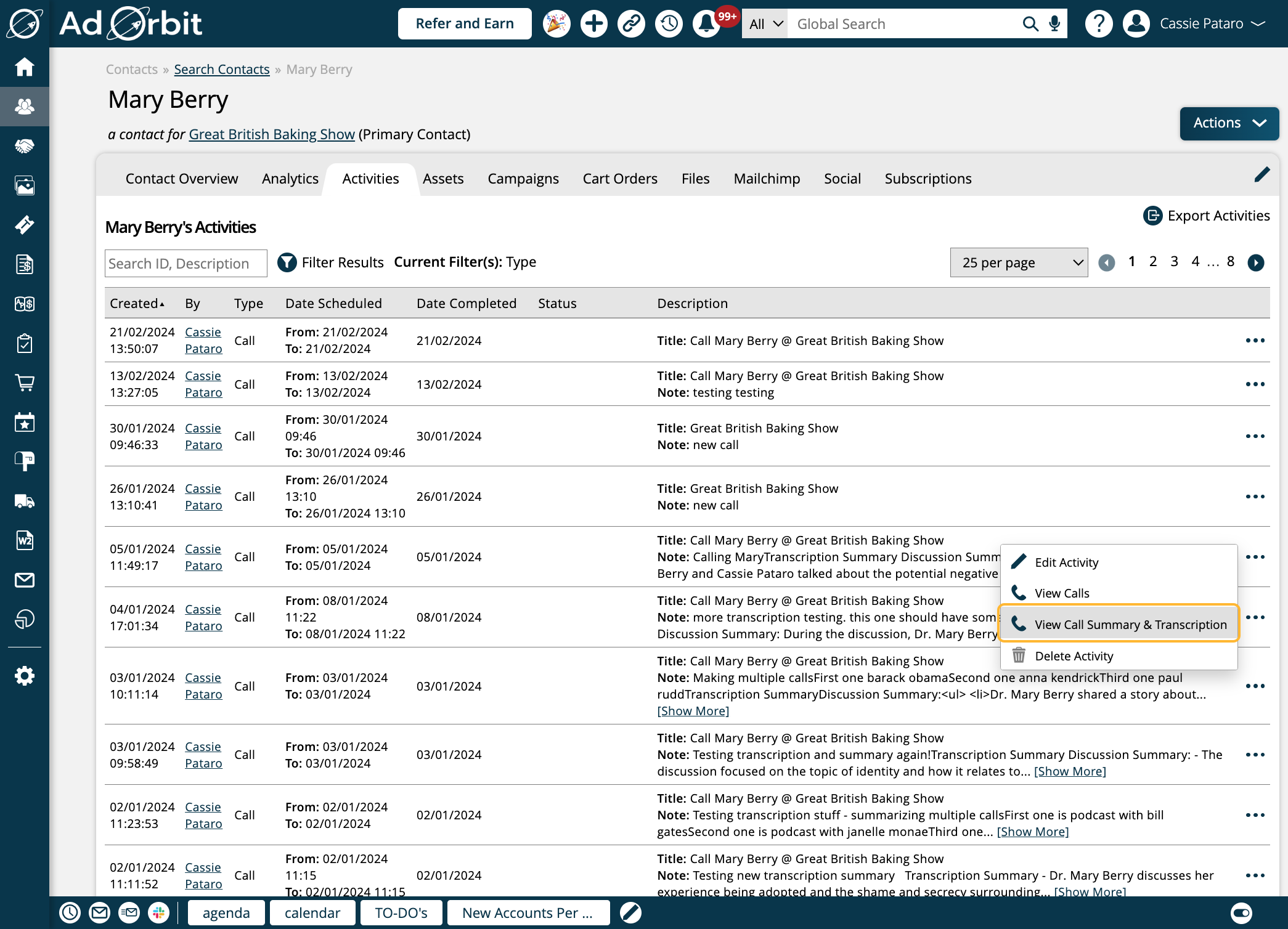1288x929 pixels.
Task: Click the notifications bell icon
Action: [706, 24]
